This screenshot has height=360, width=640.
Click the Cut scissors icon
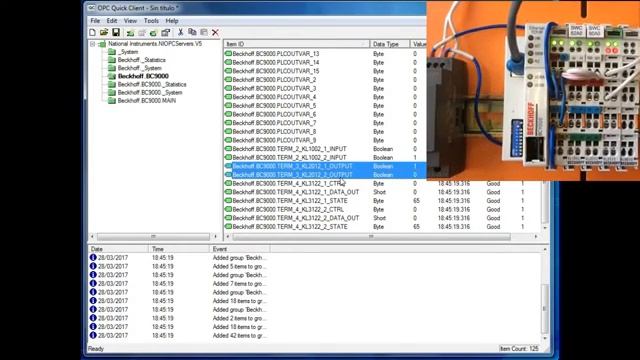pos(180,32)
